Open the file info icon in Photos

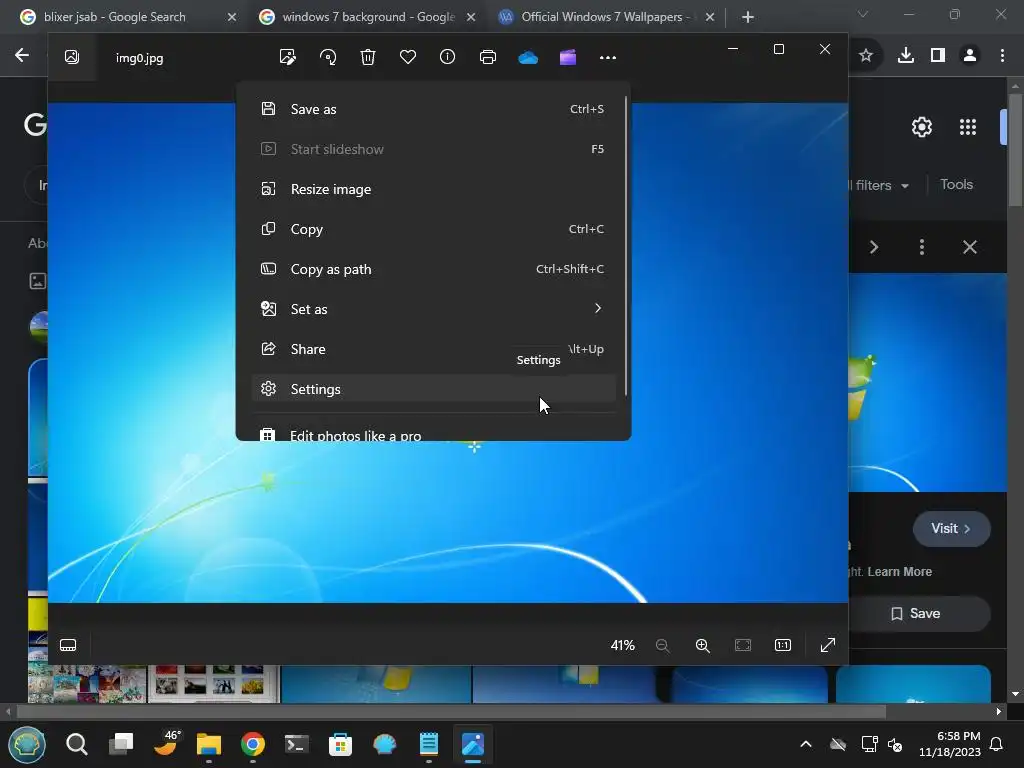[447, 57]
